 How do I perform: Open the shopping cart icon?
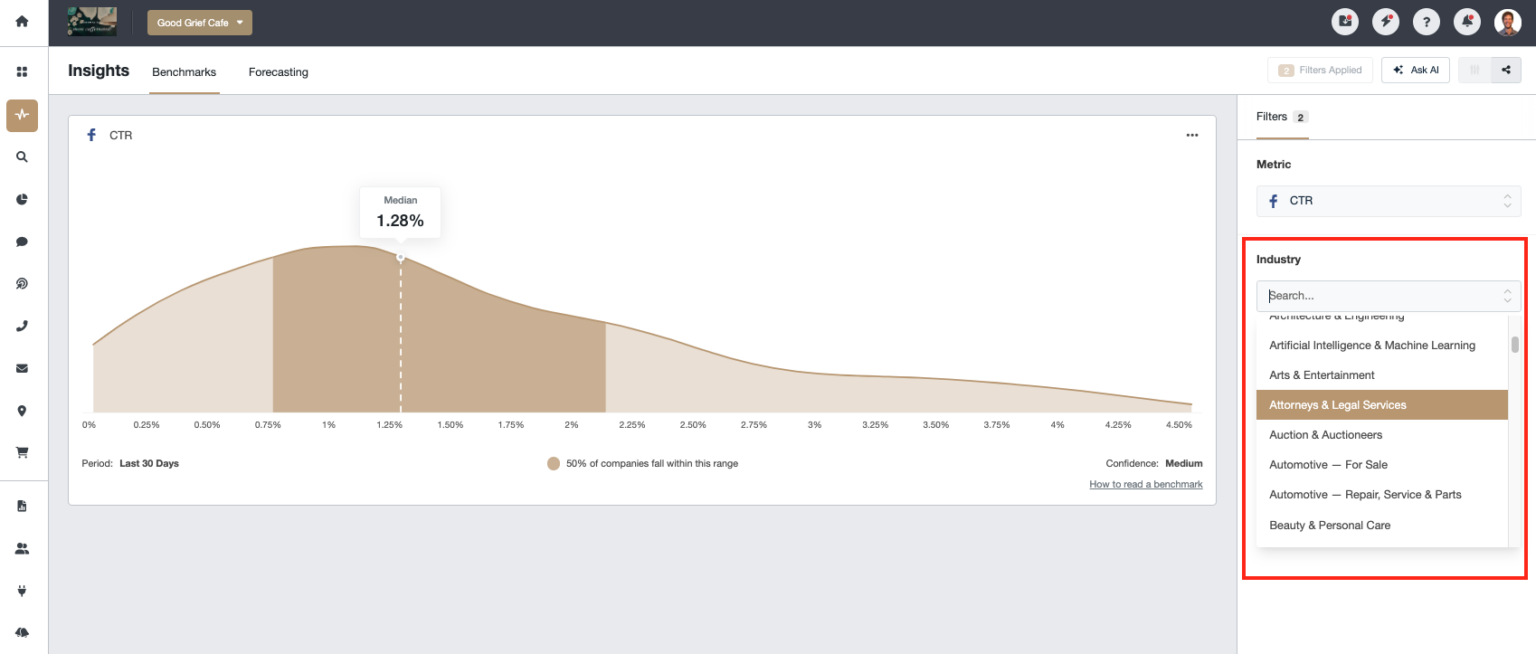(x=22, y=452)
